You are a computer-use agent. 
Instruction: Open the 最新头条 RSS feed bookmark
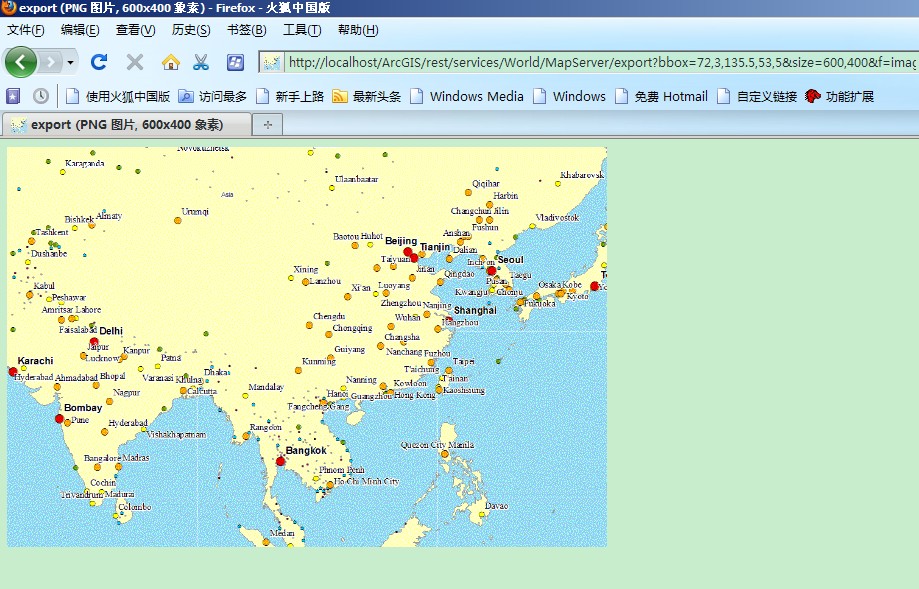(x=366, y=97)
